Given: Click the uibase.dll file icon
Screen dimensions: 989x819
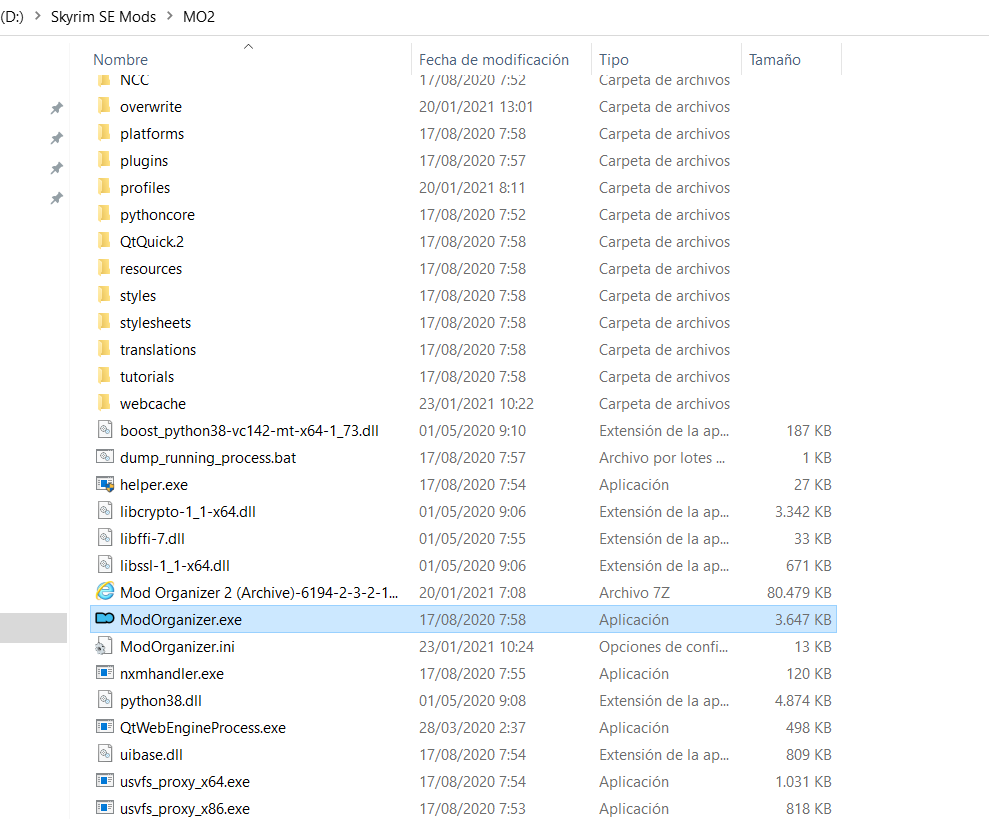Looking at the screenshot, I should pos(105,753).
